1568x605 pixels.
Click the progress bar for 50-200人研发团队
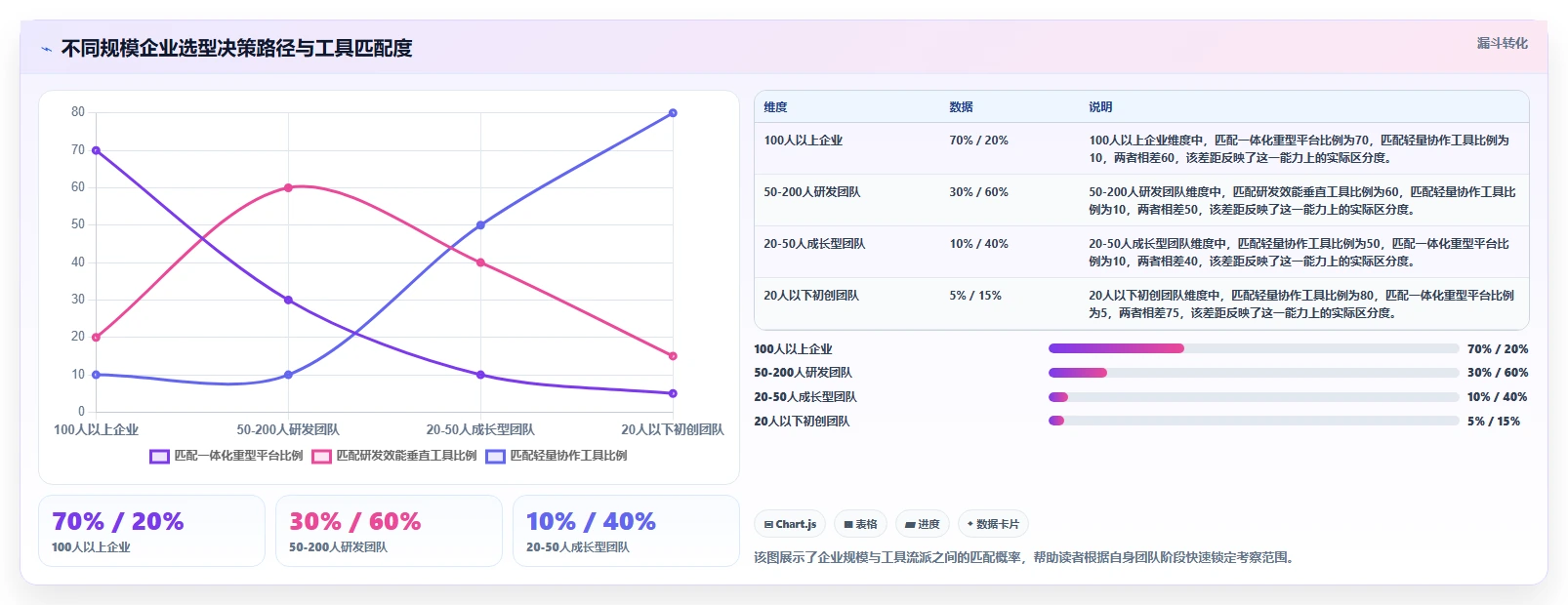coord(1254,373)
